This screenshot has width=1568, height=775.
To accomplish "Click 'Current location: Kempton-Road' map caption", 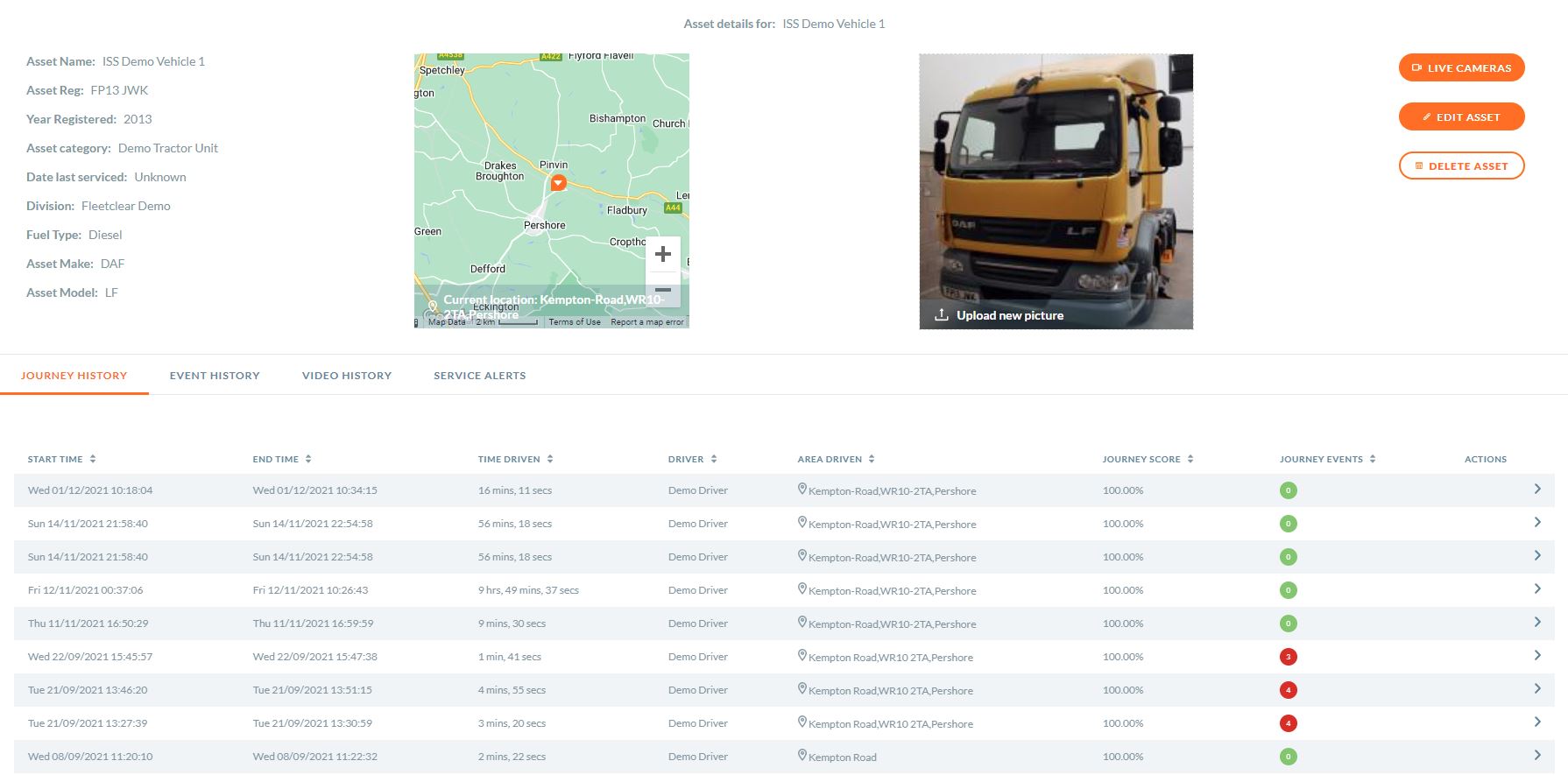I will 554,306.
